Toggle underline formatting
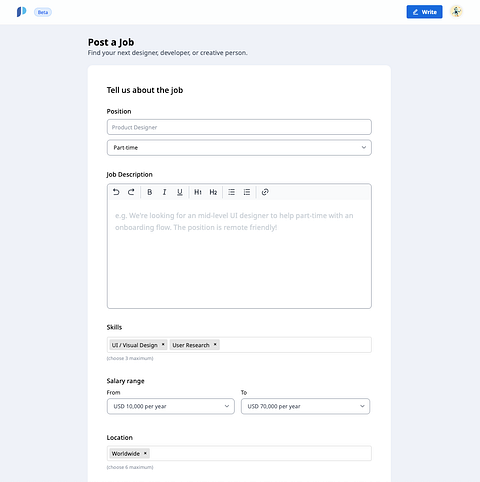 pos(180,192)
